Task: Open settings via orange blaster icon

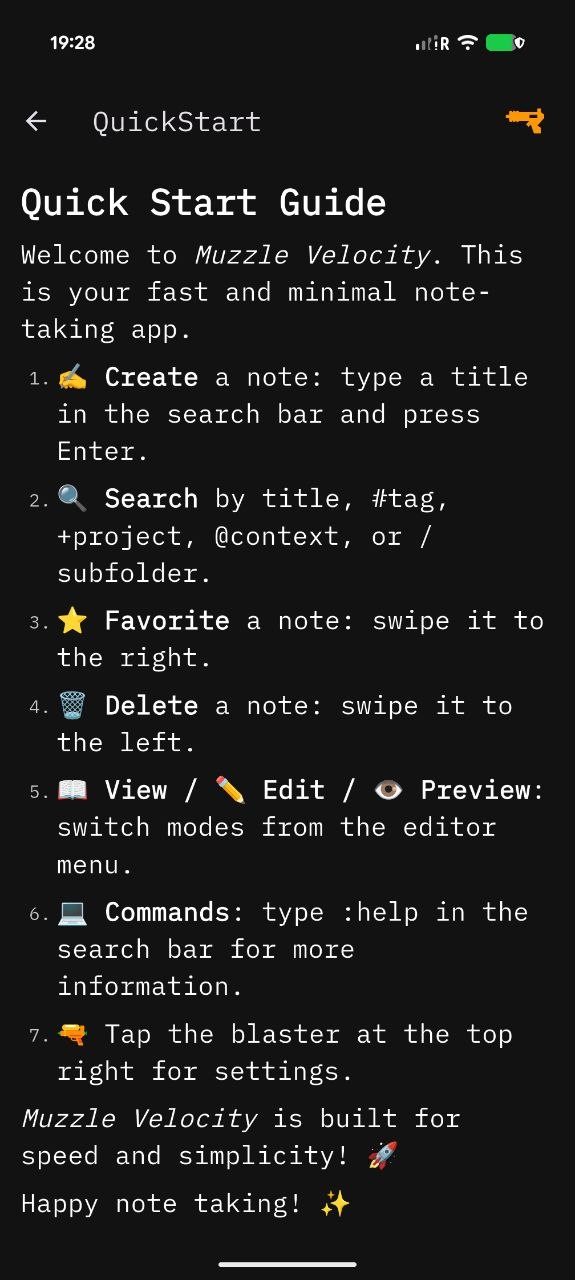Action: tap(525, 121)
